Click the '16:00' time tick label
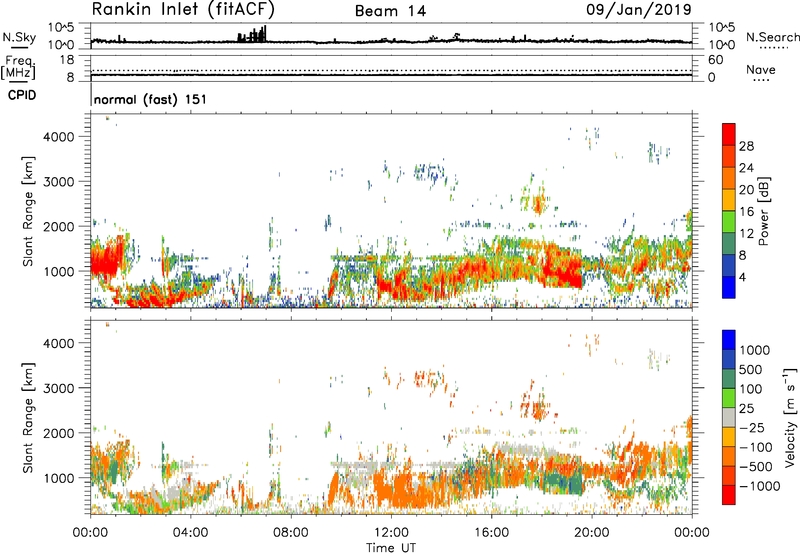Screen dimensions: 800x554 (491, 533)
